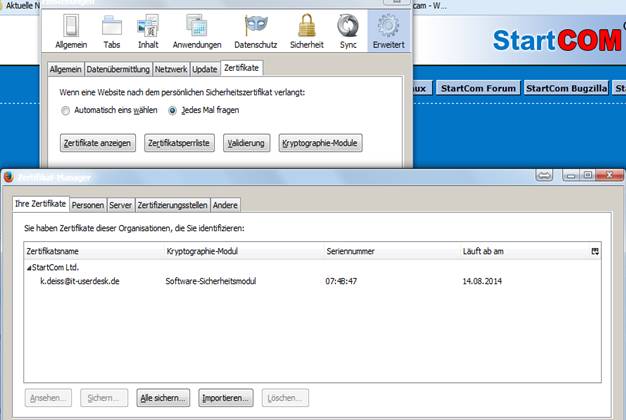Switch to the Allgemein sub-tab under Erweitert
This screenshot has height=420, width=626.
point(65,69)
